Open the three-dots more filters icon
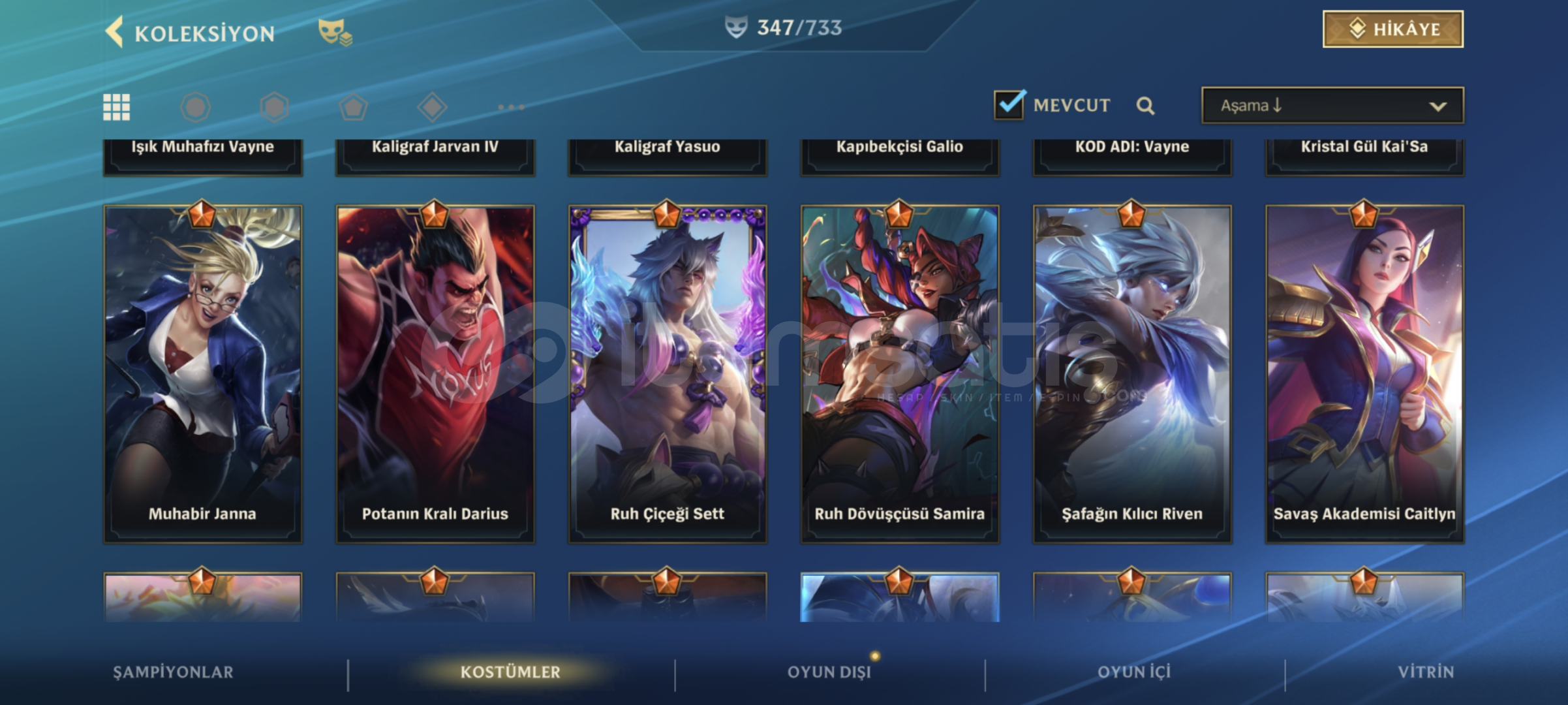Viewport: 1568px width, 705px height. pyautogui.click(x=511, y=107)
